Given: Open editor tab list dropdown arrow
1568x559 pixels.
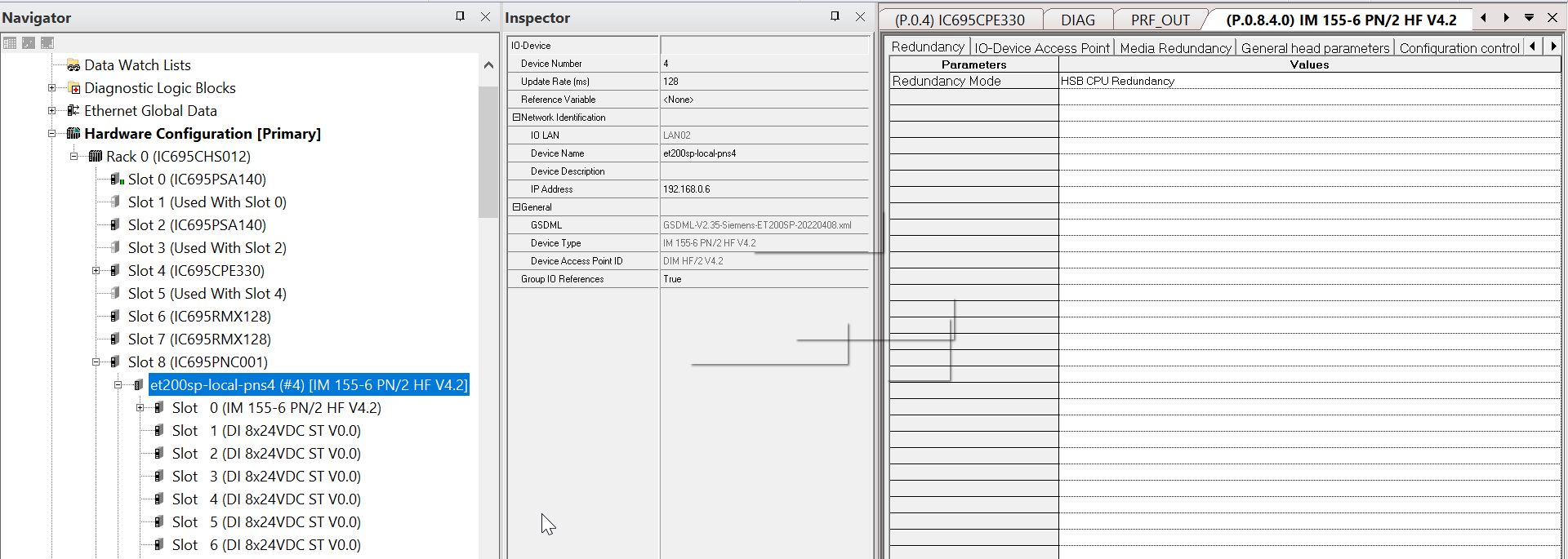Looking at the screenshot, I should pyautogui.click(x=1529, y=18).
